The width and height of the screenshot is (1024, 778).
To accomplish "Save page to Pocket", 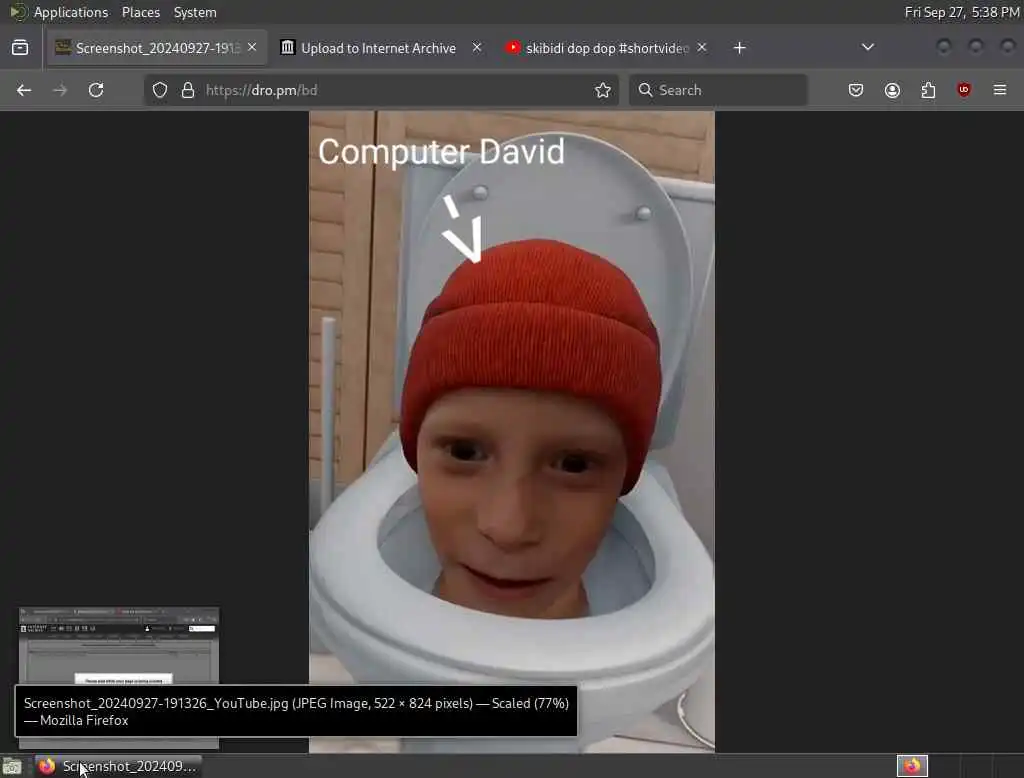I will pos(856,90).
